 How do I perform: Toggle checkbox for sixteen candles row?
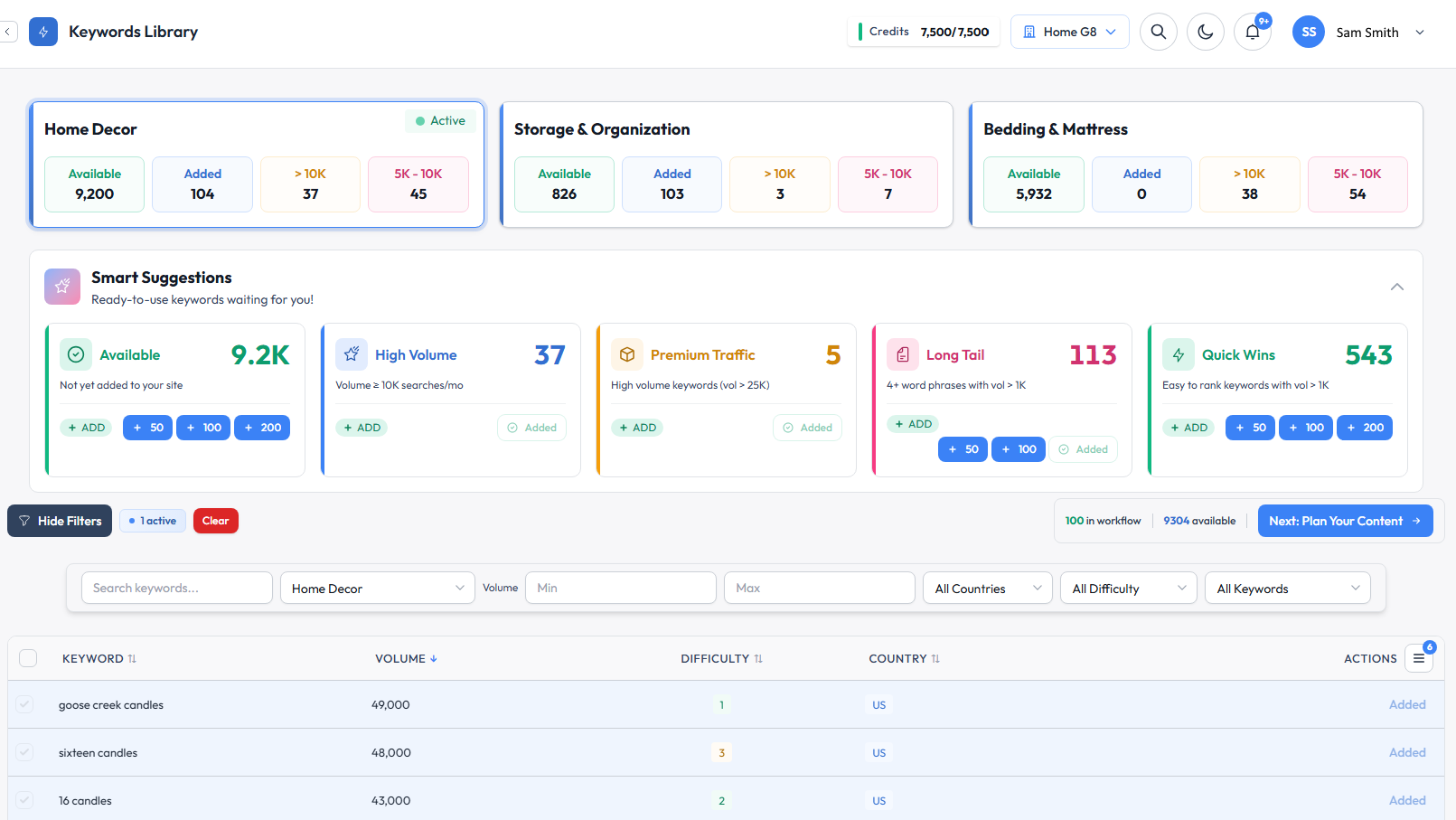24,752
